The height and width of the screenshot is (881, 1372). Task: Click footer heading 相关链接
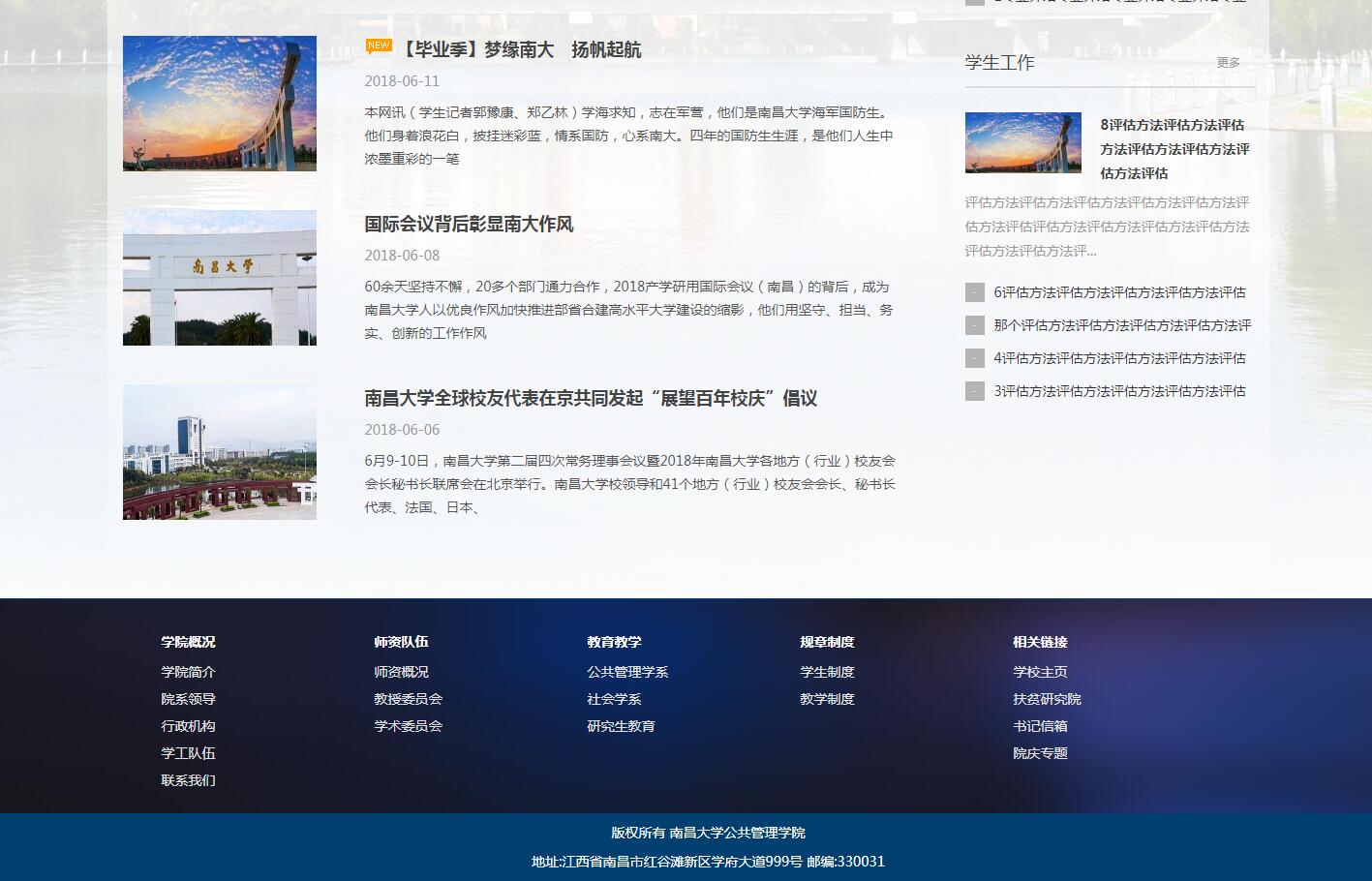(x=1040, y=642)
